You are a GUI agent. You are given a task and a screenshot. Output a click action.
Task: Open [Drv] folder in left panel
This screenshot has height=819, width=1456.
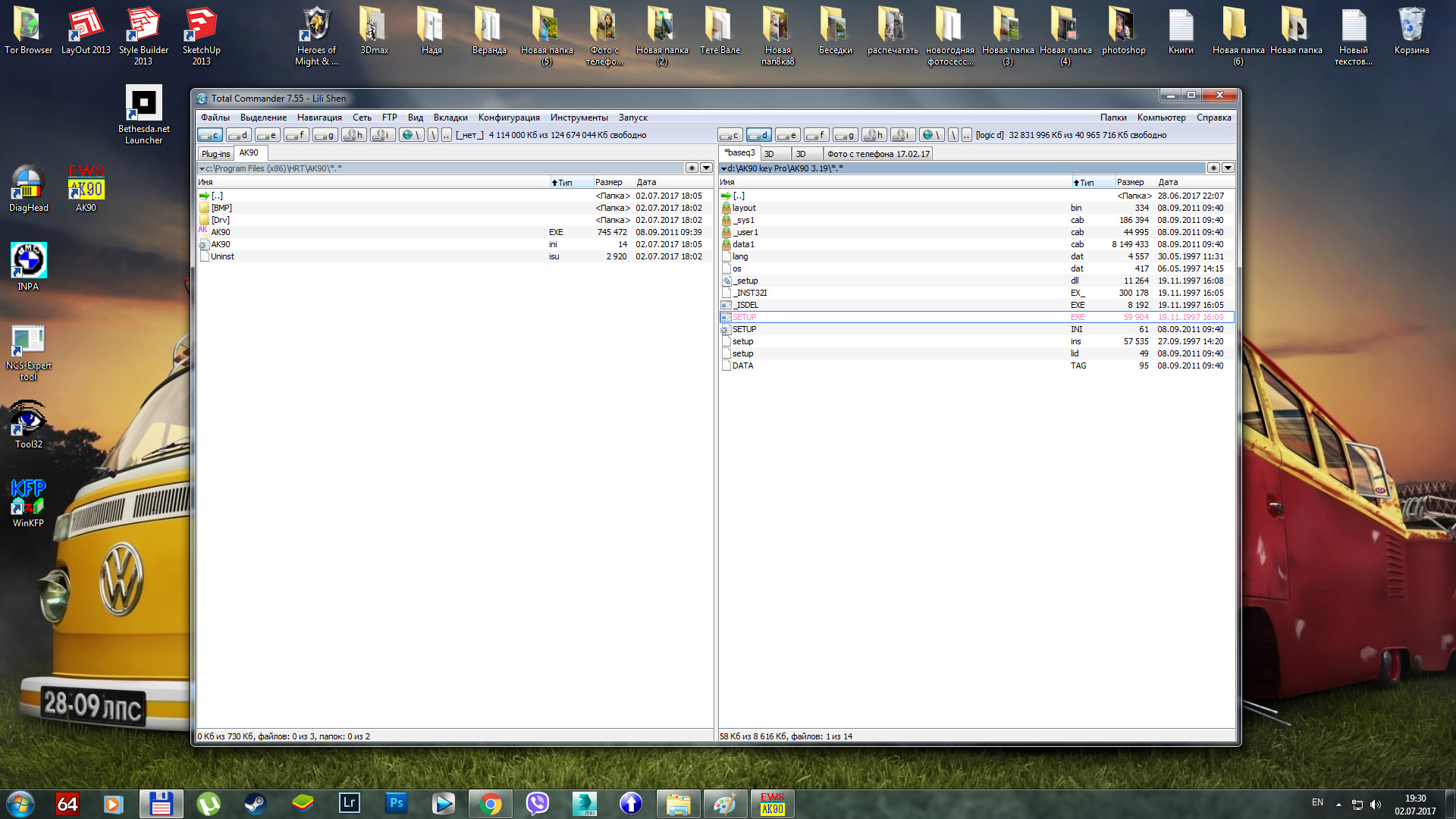221,220
